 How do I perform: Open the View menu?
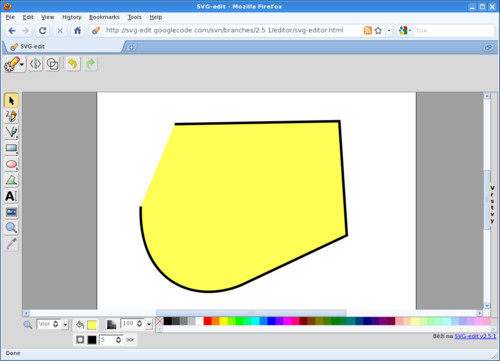[x=48, y=17]
